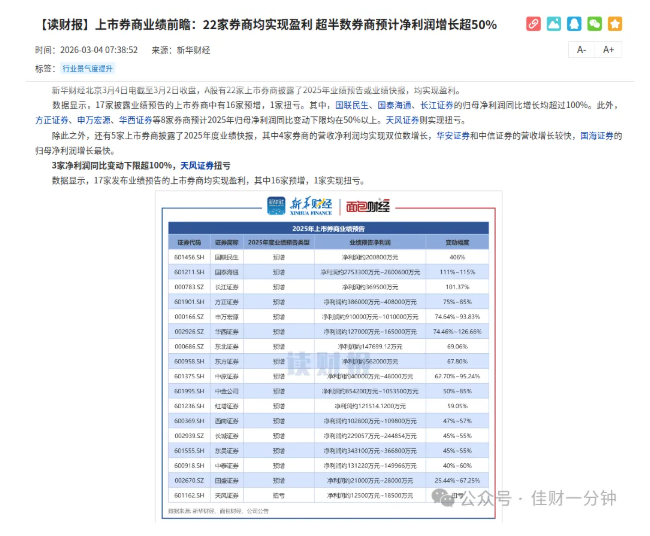Open the earnings forecast table image
The image size is (650, 536).
pos(329,357)
